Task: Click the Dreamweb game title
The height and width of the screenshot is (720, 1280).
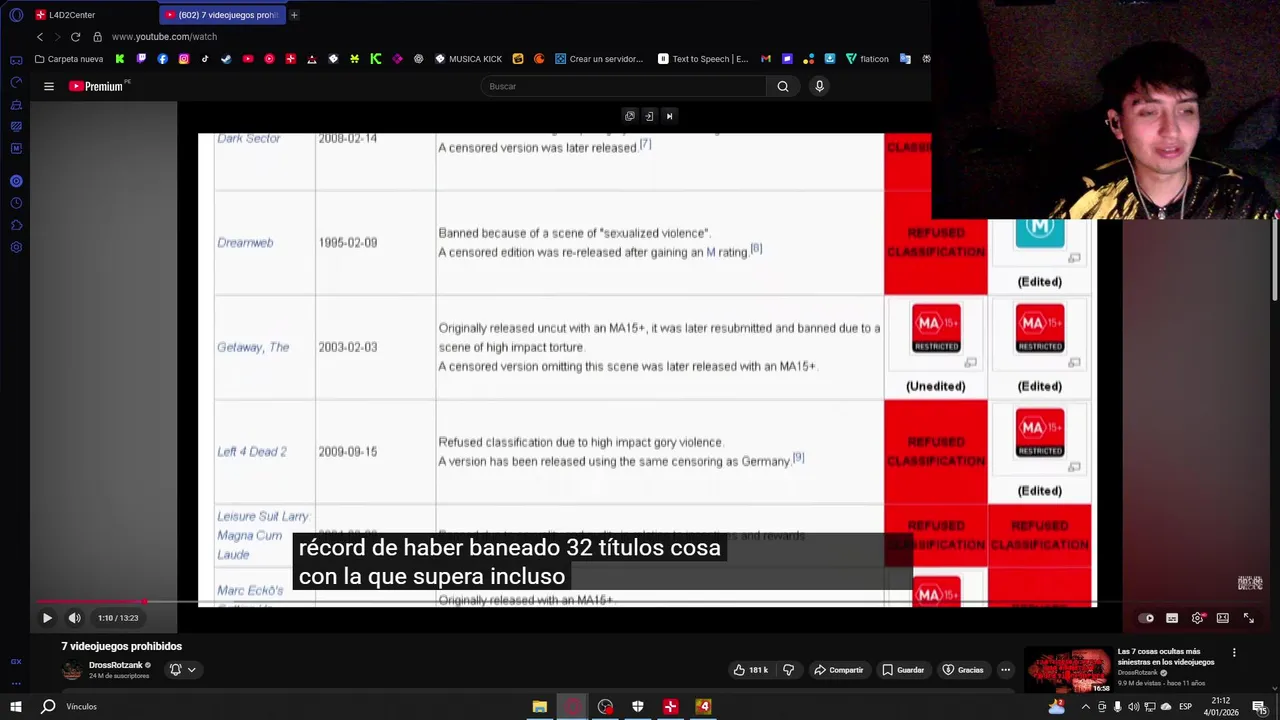Action: coord(245,243)
